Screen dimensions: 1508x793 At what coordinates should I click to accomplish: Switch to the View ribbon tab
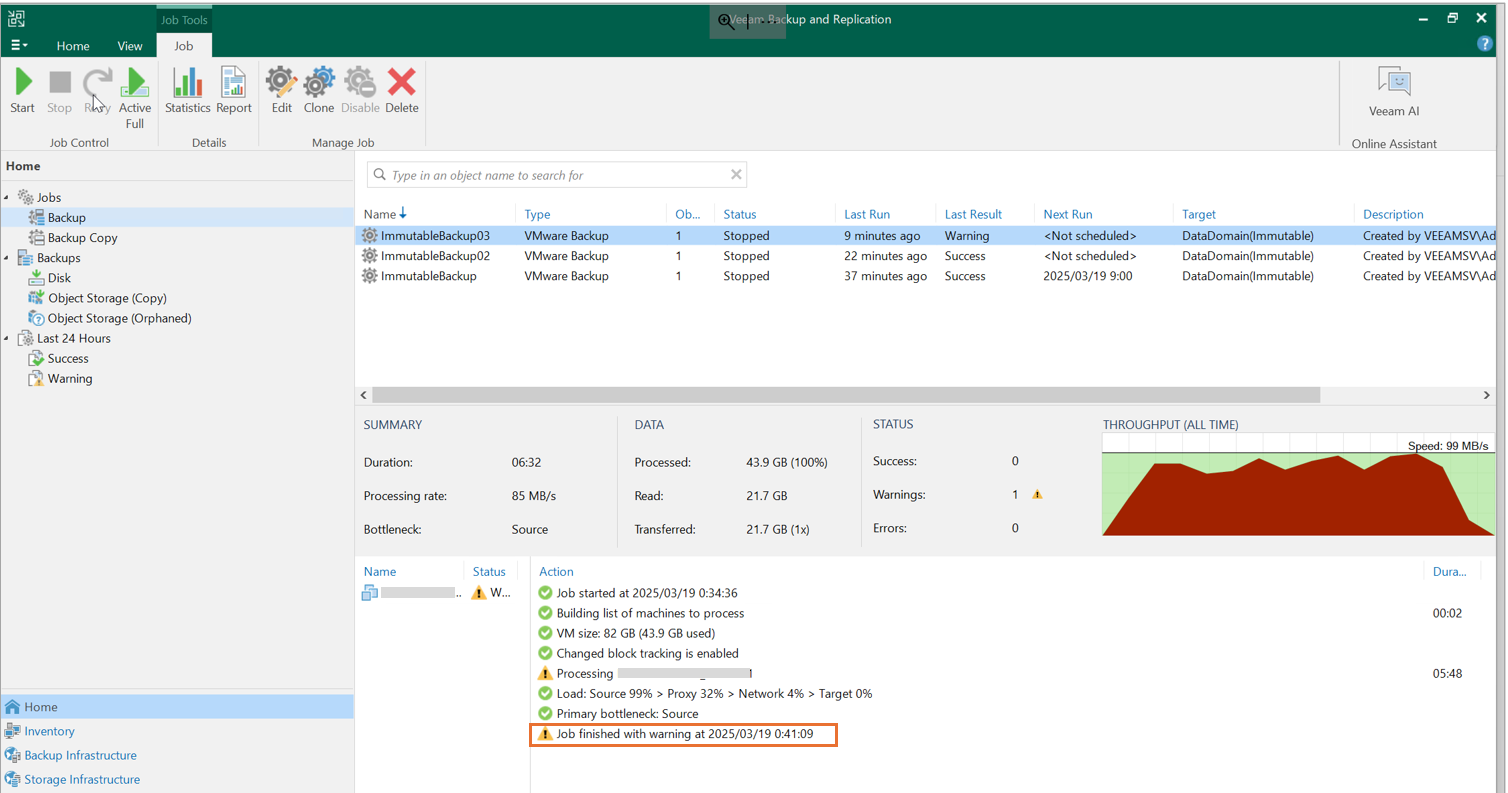click(130, 46)
